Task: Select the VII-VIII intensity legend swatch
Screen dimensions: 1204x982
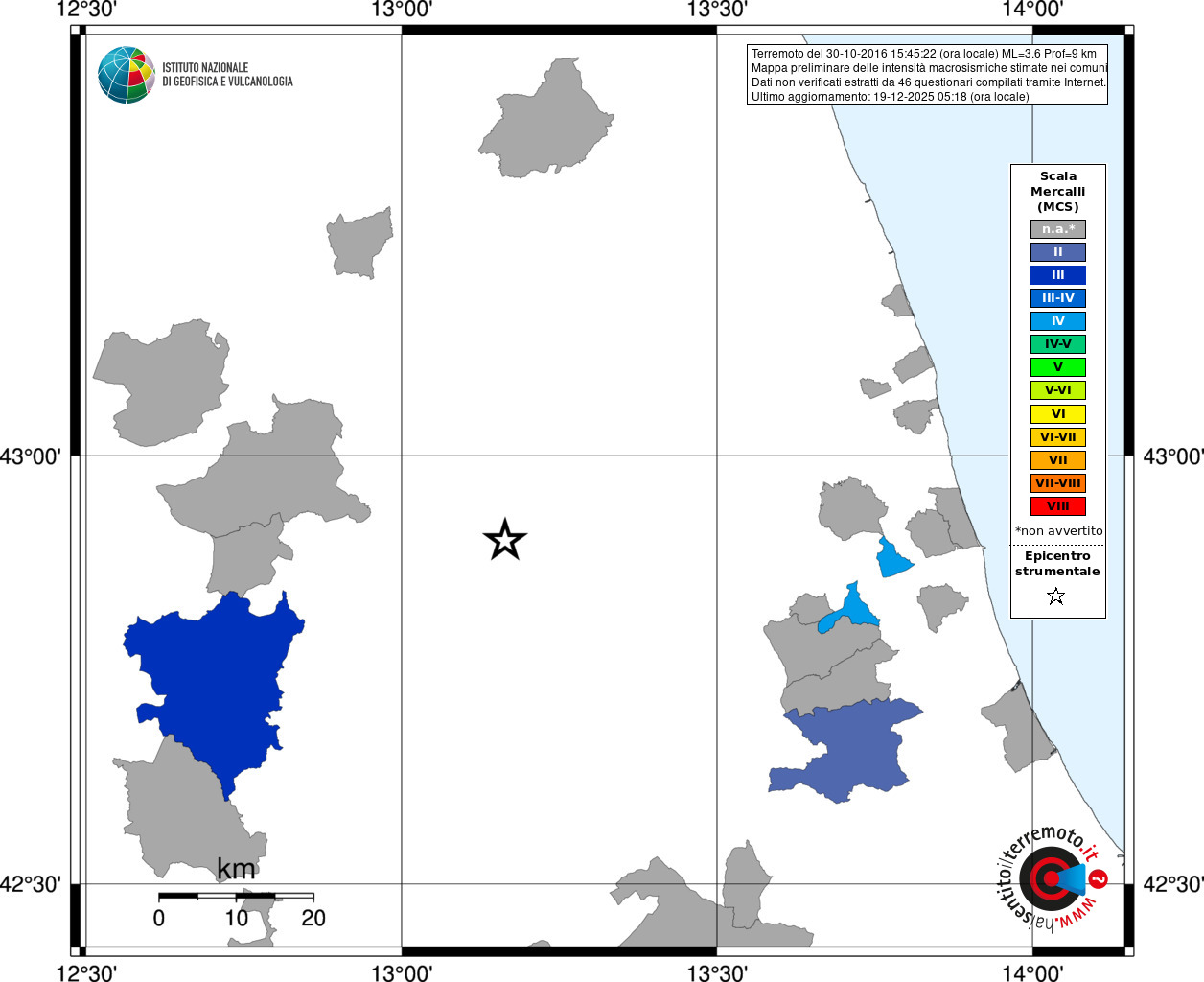Action: coord(1058,483)
